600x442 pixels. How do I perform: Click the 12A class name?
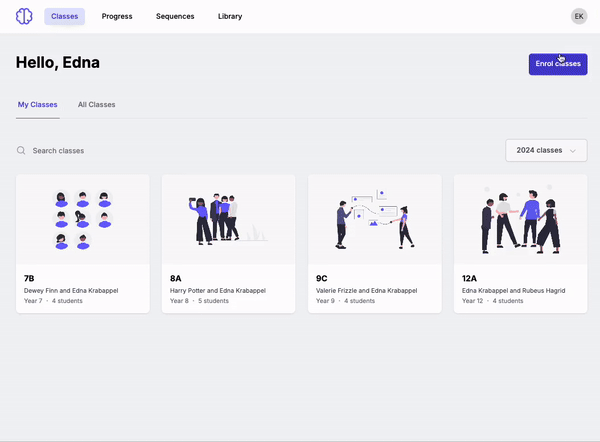470,278
